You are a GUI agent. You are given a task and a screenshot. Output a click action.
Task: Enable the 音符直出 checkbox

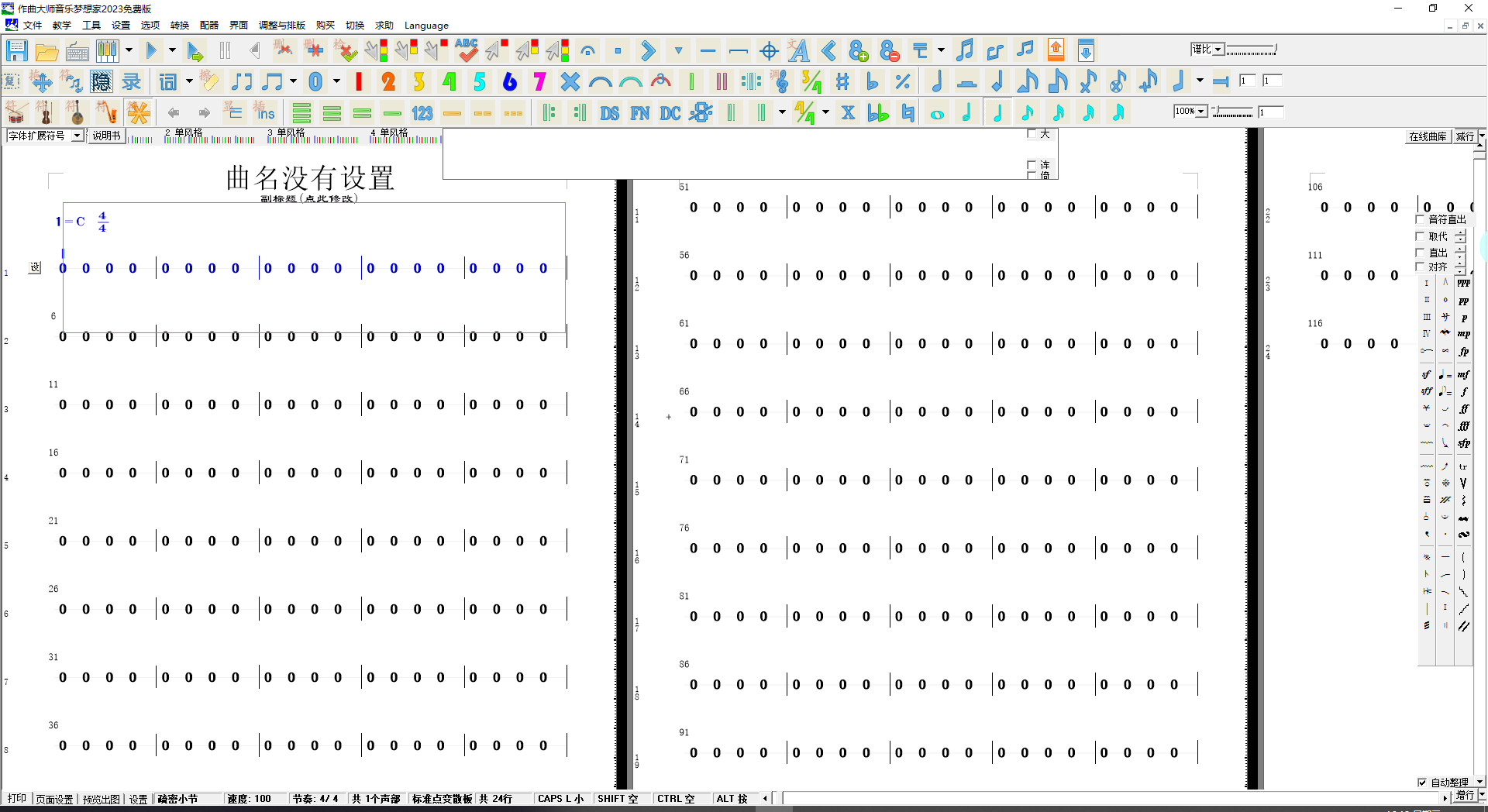pyautogui.click(x=1421, y=219)
